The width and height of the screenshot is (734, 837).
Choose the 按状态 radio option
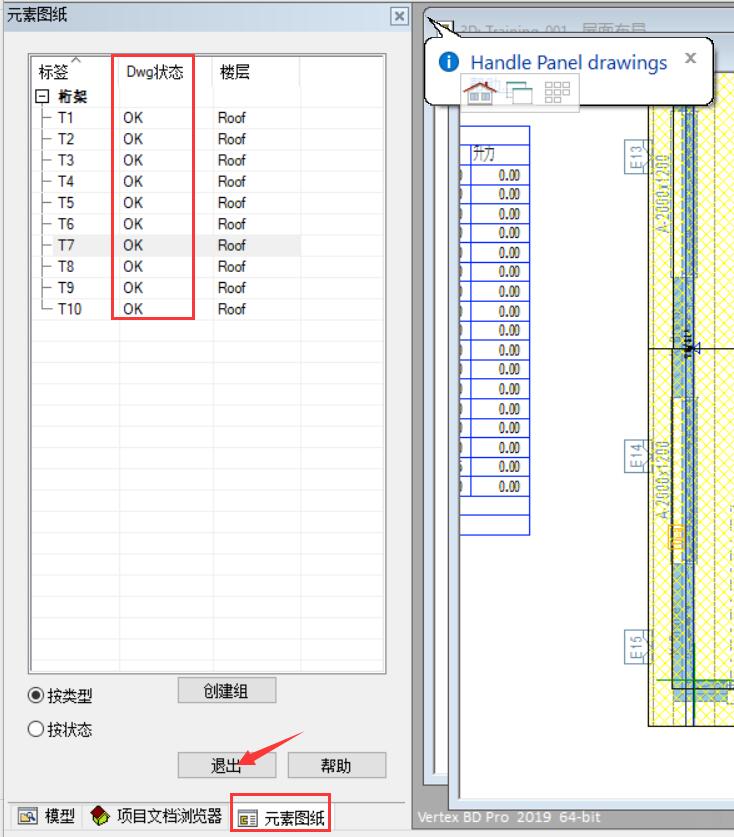(x=59, y=729)
